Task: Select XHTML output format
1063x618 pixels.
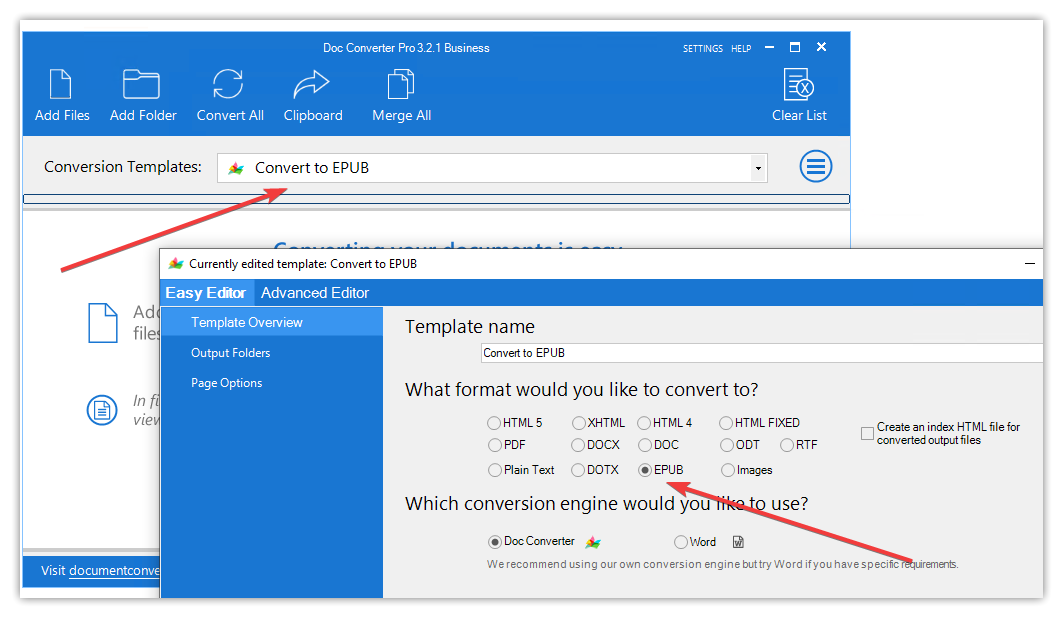Action: (x=578, y=423)
